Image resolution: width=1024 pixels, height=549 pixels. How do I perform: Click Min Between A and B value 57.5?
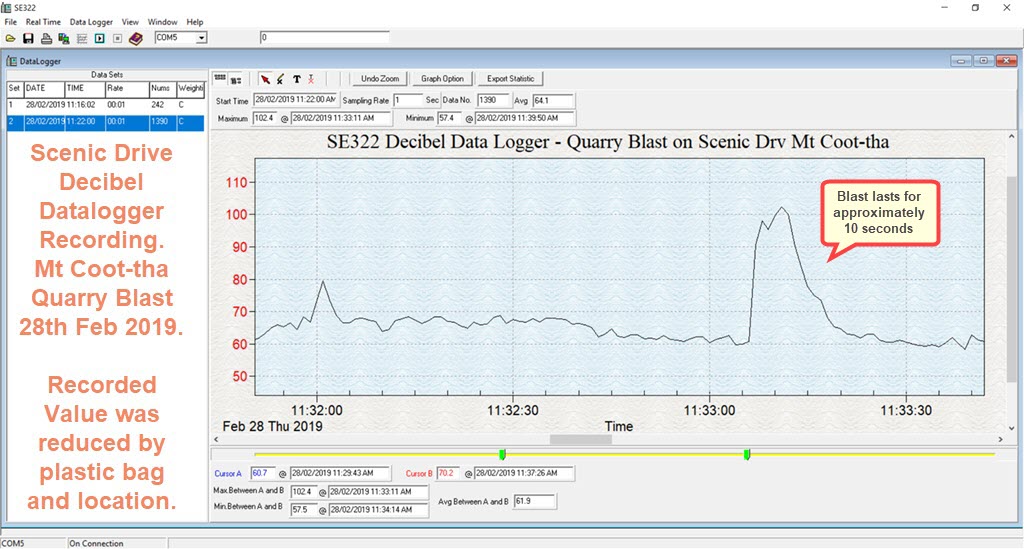click(303, 510)
